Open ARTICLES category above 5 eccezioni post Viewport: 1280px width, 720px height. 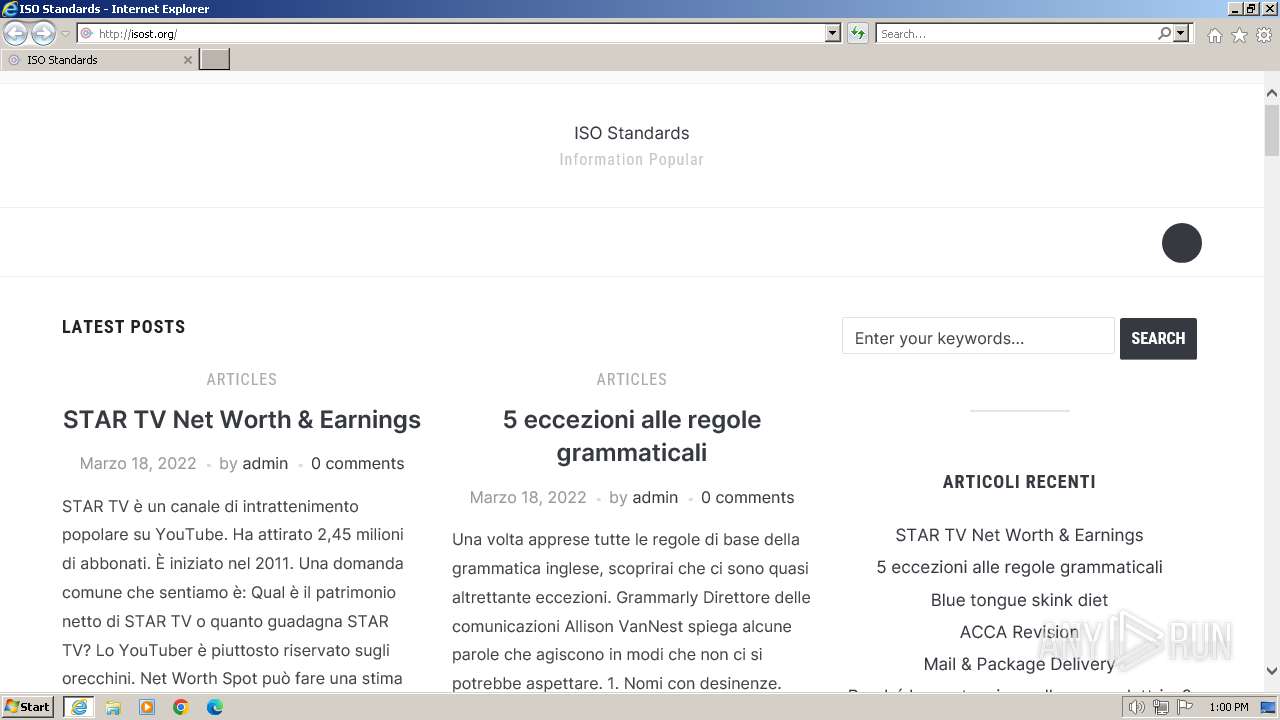pos(632,379)
